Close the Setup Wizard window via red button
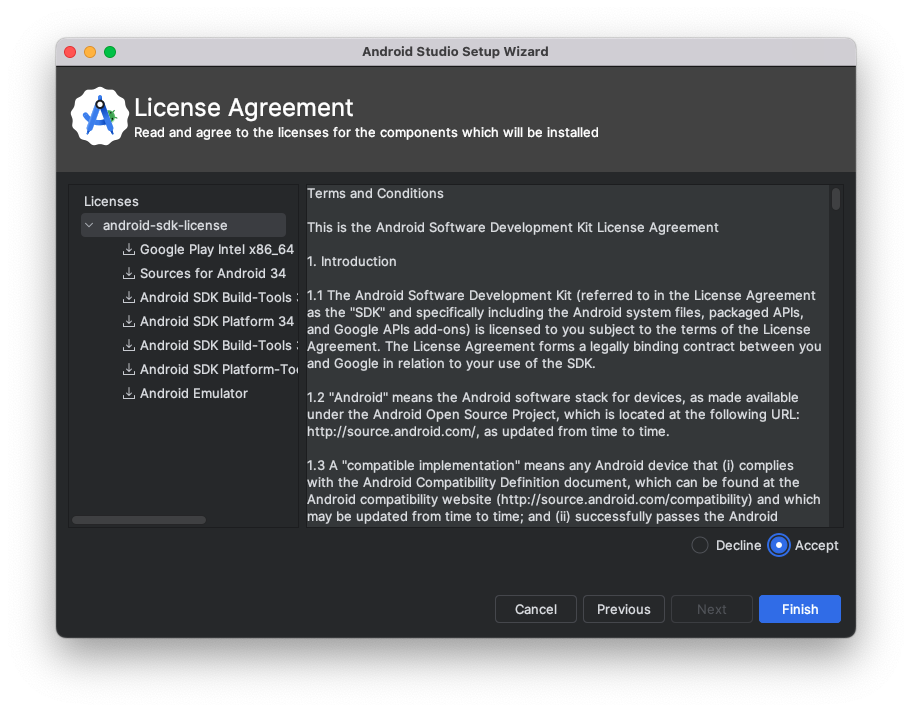Image resolution: width=912 pixels, height=712 pixels. [x=70, y=52]
